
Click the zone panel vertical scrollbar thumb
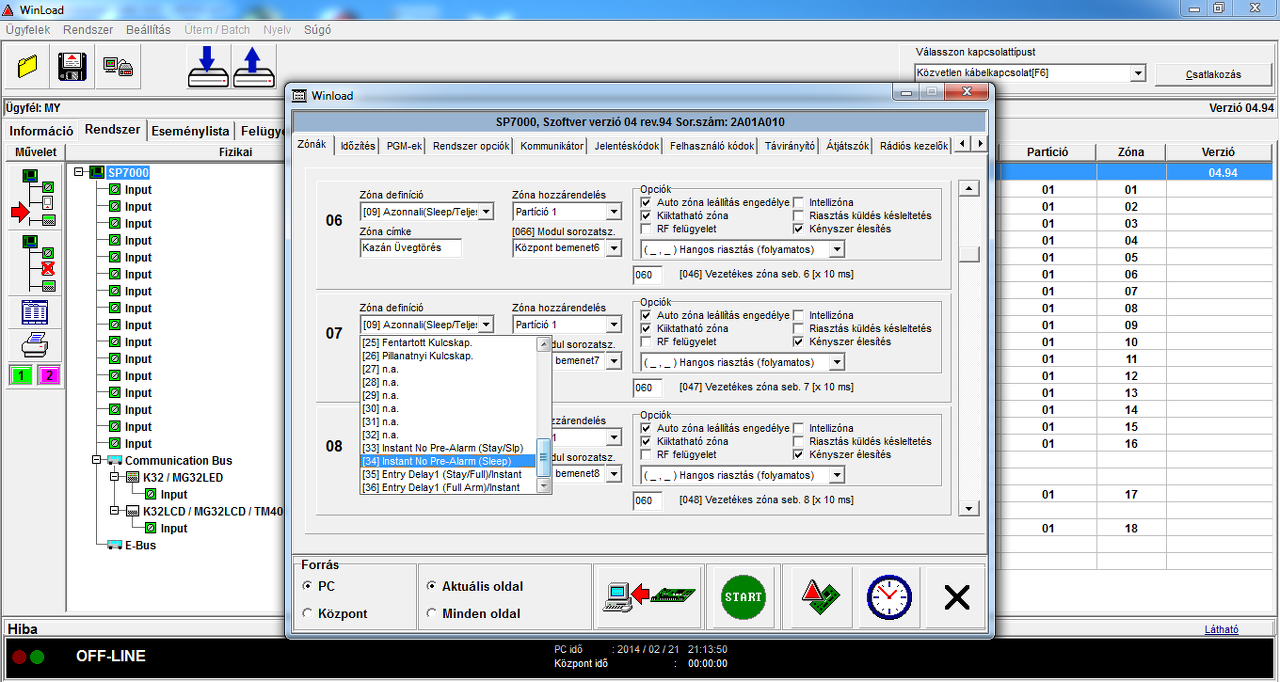pyautogui.click(x=968, y=253)
